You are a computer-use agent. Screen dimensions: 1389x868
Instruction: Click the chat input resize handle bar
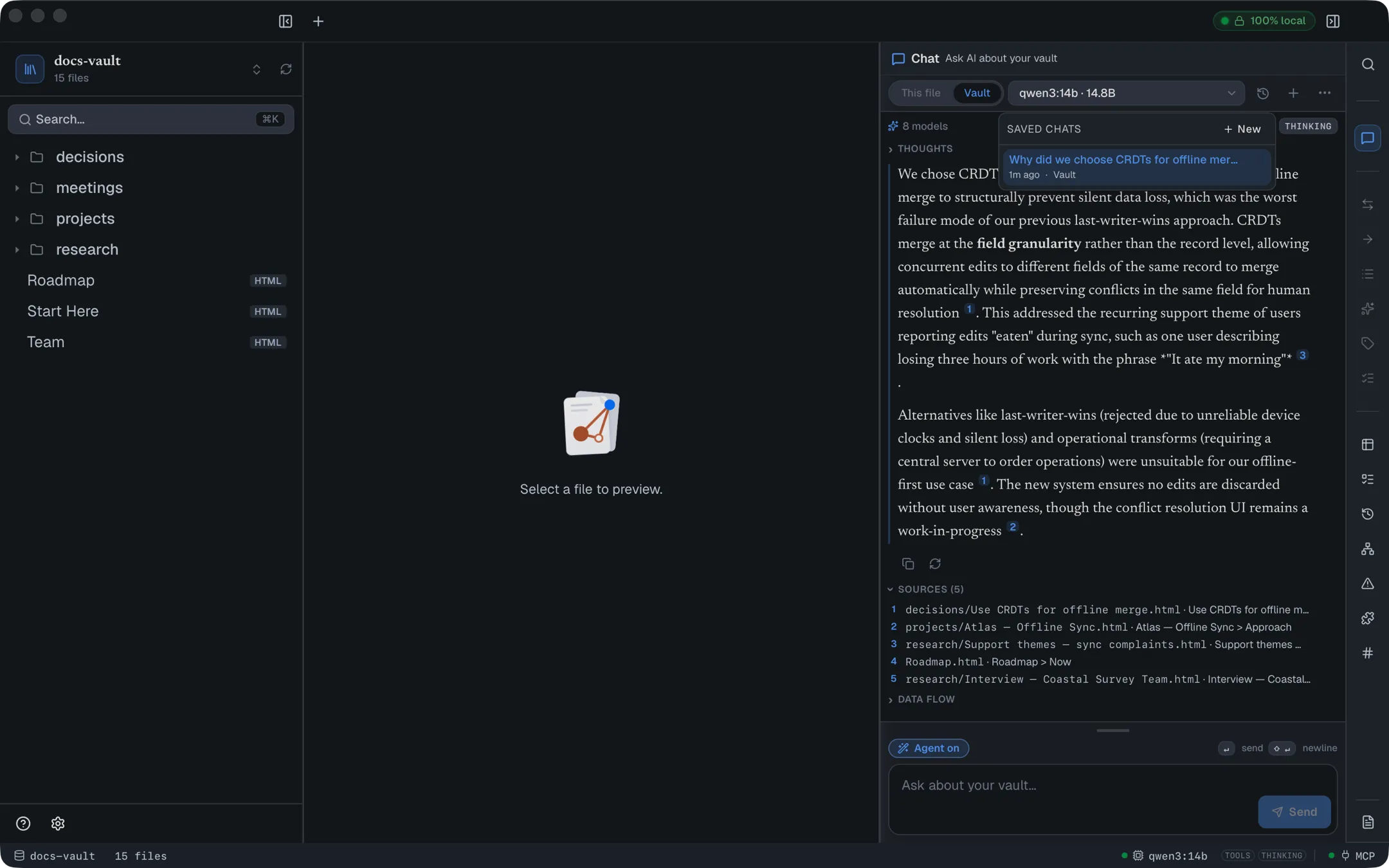(x=1112, y=730)
